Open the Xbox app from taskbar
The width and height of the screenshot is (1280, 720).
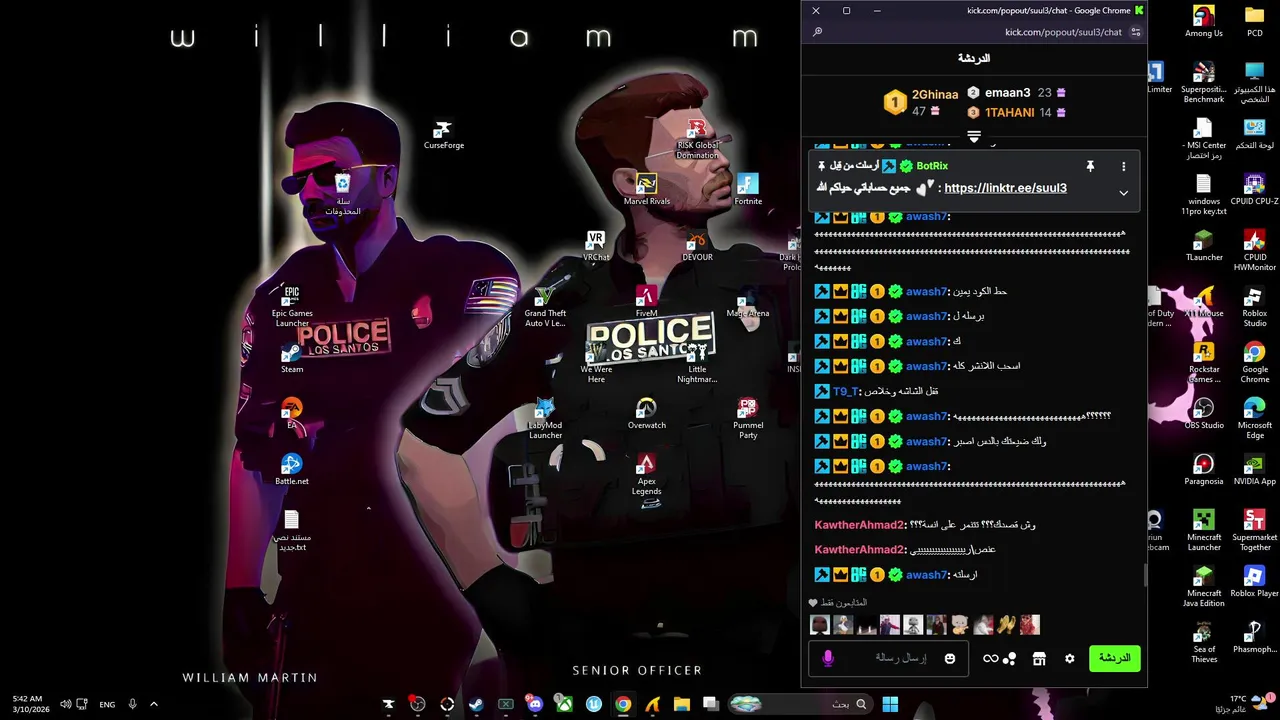(x=564, y=705)
